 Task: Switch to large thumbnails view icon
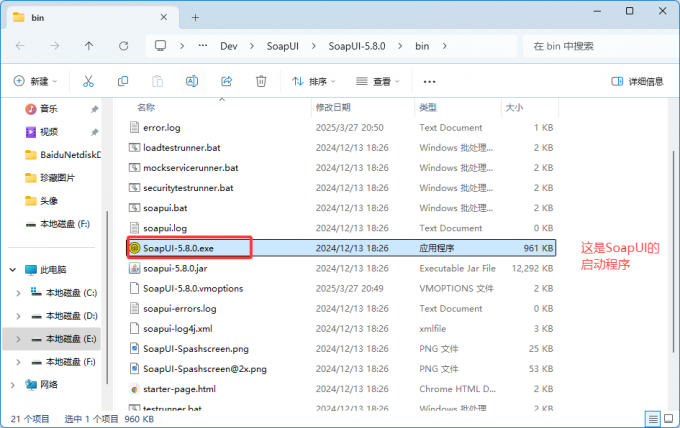tap(669, 419)
